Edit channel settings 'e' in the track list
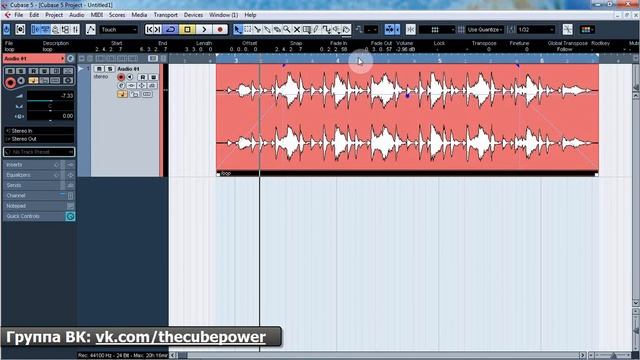The height and width of the screenshot is (360, 640). tap(121, 86)
